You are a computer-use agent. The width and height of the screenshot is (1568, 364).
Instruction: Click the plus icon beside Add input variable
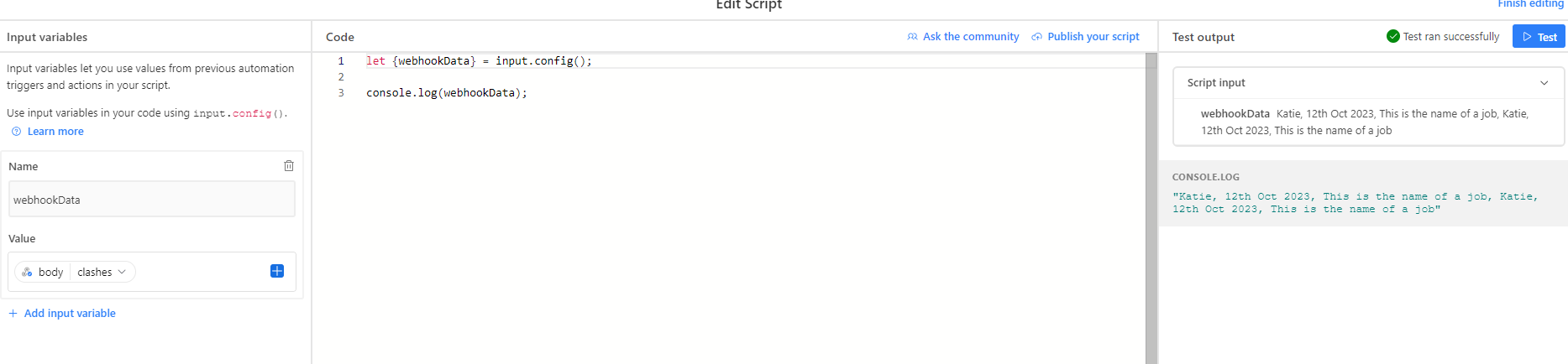13,314
